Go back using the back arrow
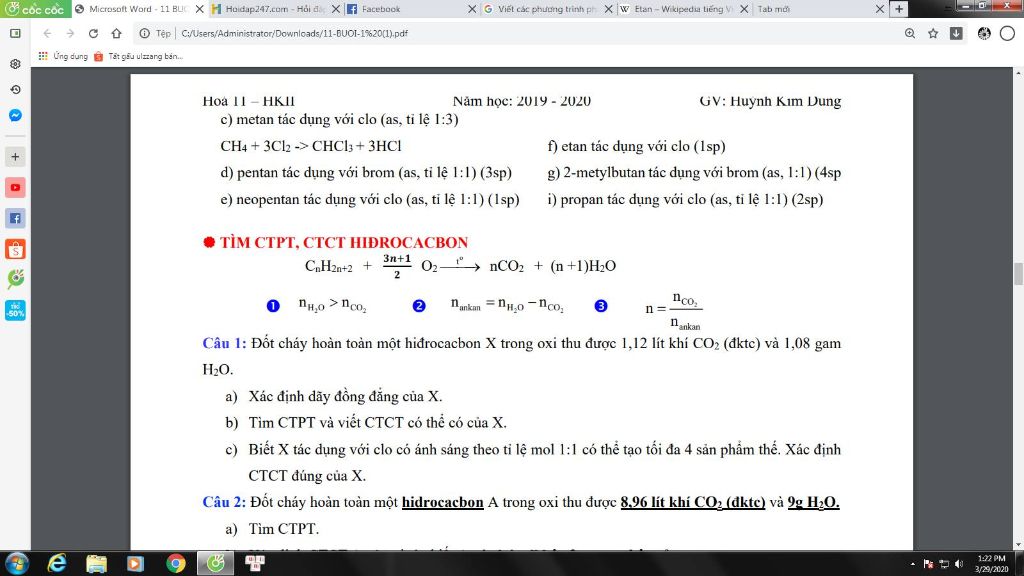1024x576 pixels. 47,33
